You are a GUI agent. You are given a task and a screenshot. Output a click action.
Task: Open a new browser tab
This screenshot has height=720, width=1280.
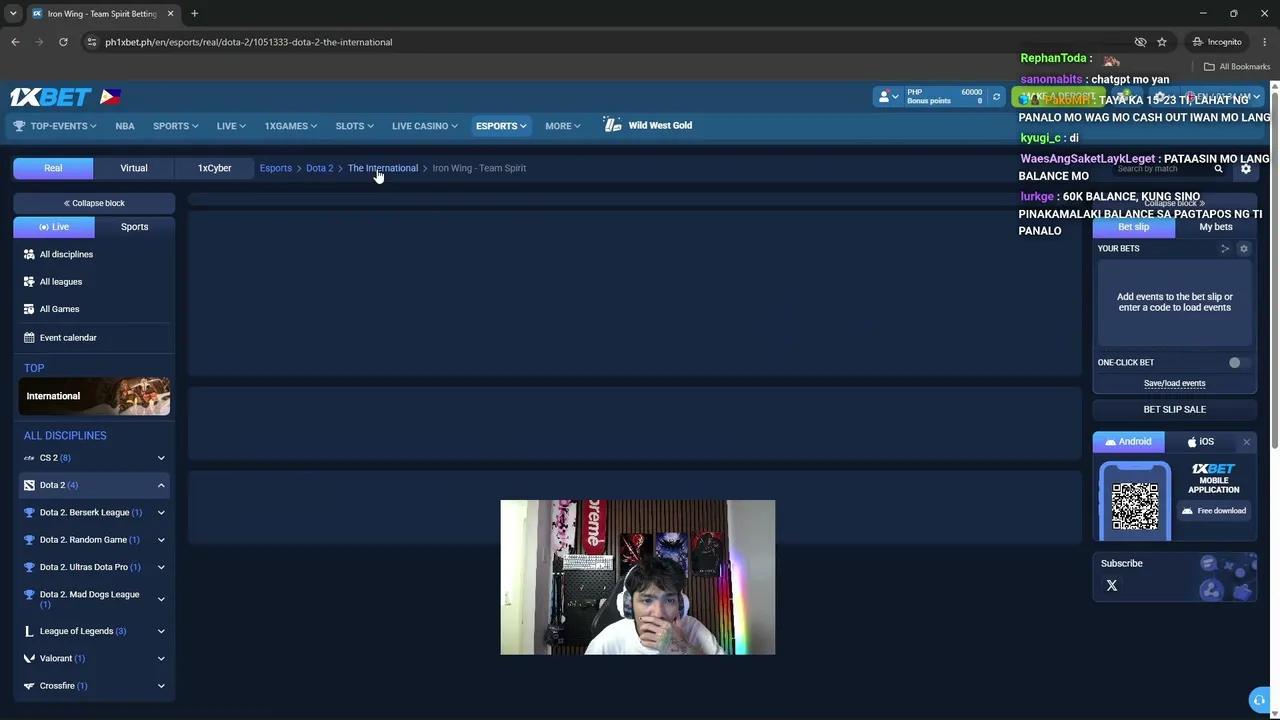pos(194,13)
